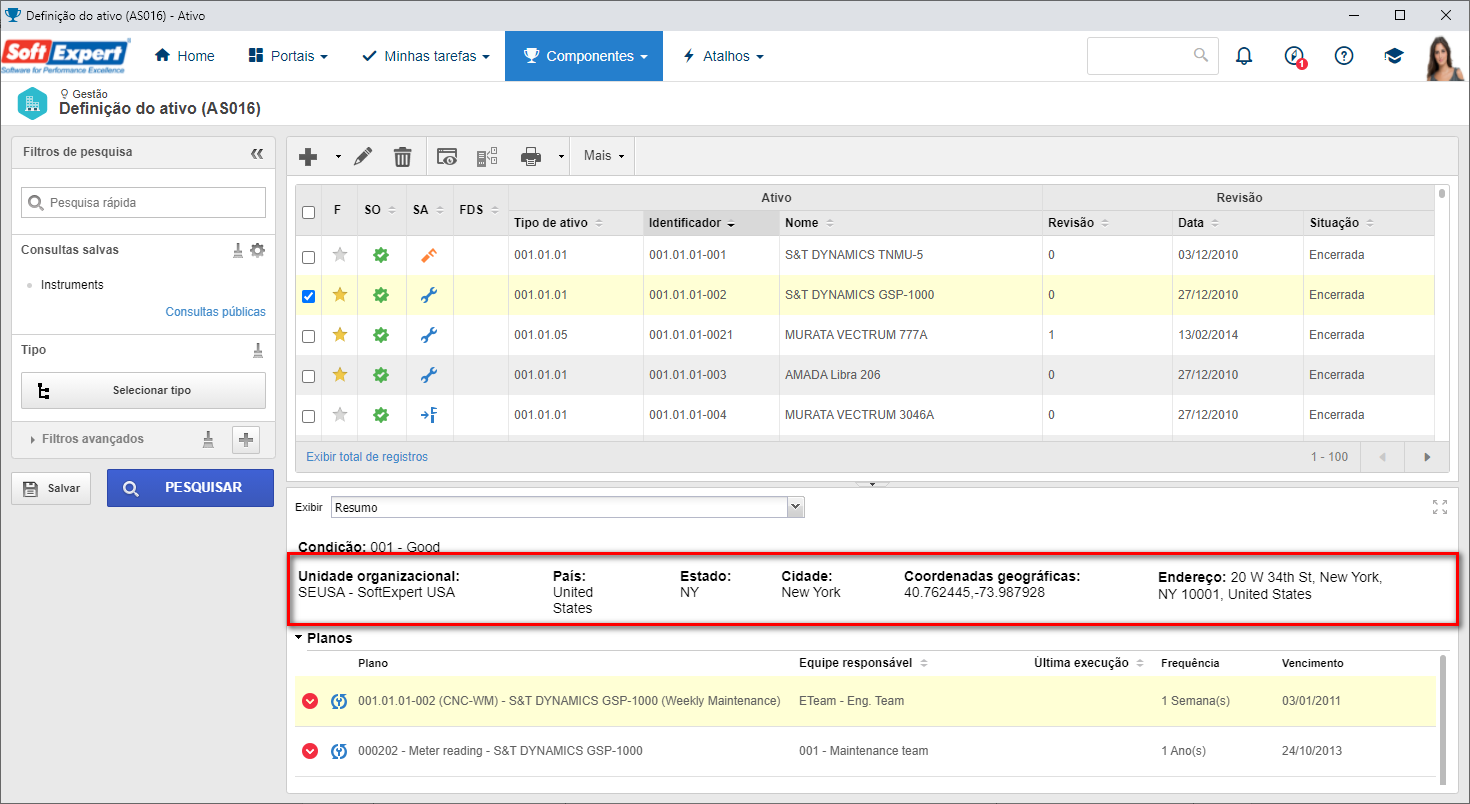Open the help question mark icon

click(1344, 56)
